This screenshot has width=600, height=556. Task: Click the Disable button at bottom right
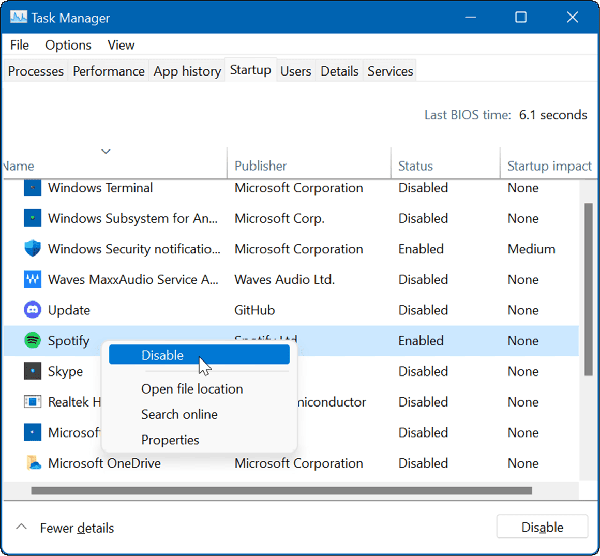click(542, 527)
